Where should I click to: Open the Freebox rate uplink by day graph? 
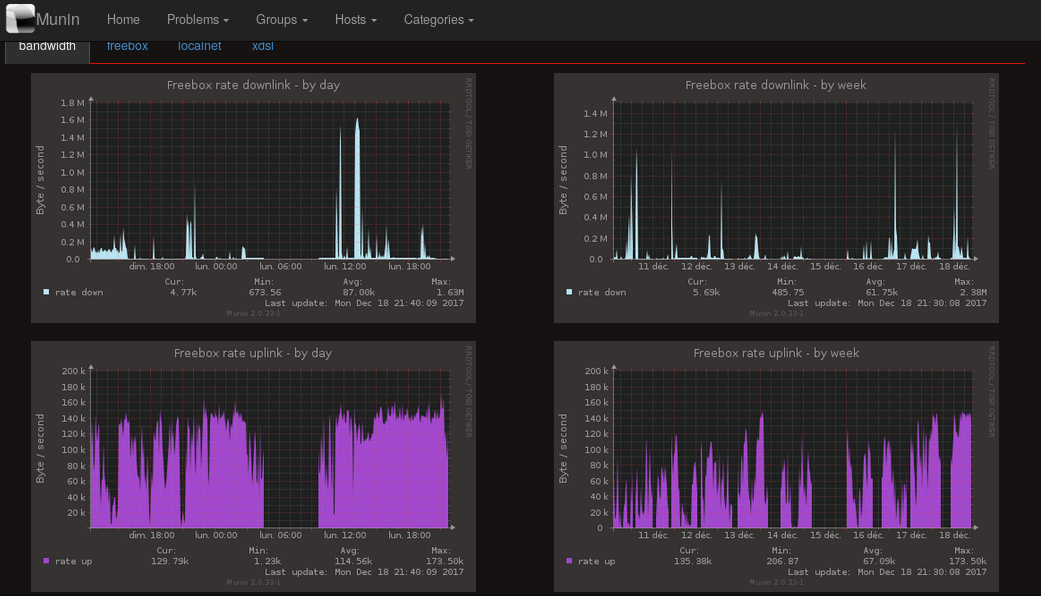pyautogui.click(x=254, y=467)
